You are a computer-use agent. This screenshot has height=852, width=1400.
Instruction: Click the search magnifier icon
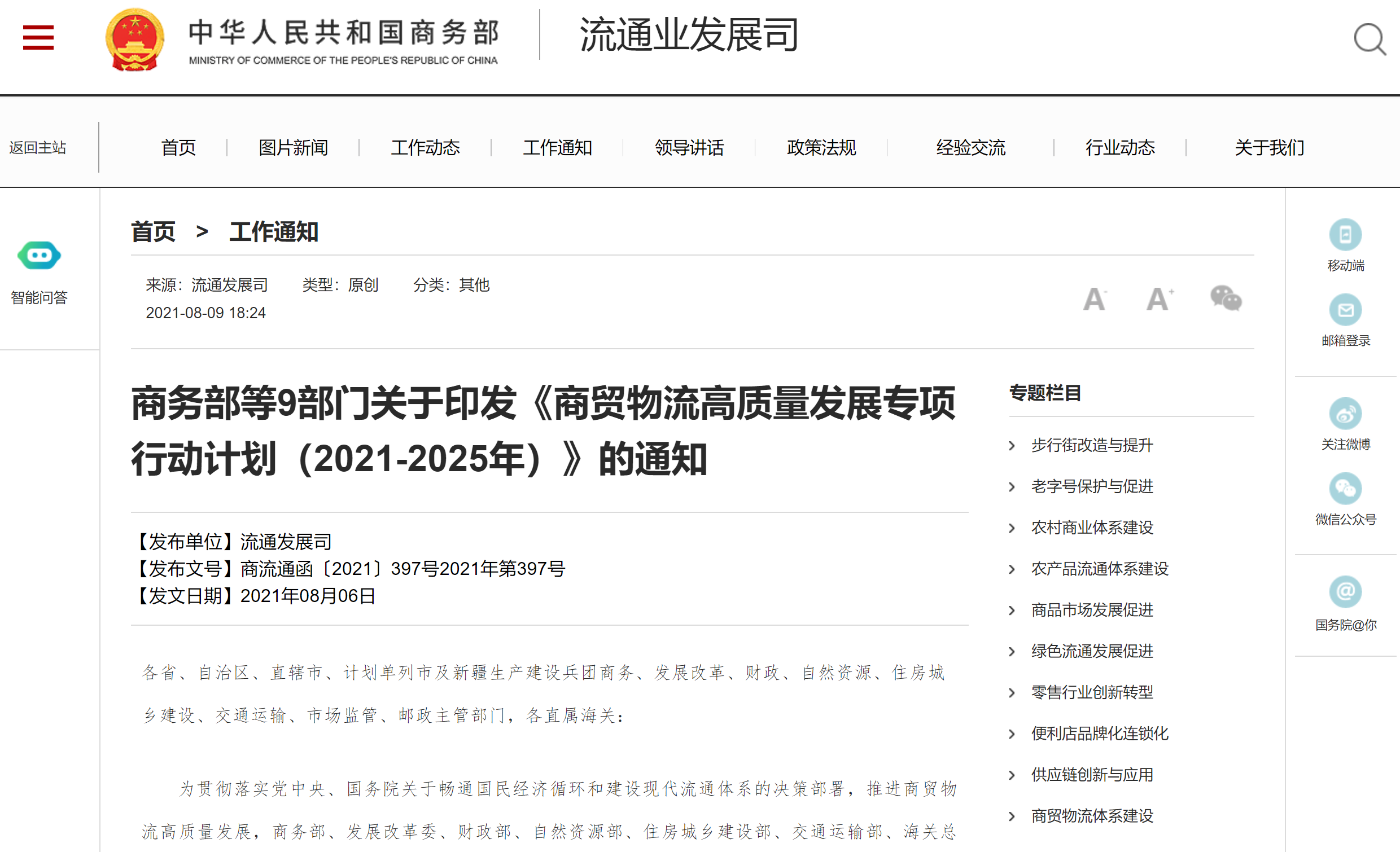(1370, 39)
